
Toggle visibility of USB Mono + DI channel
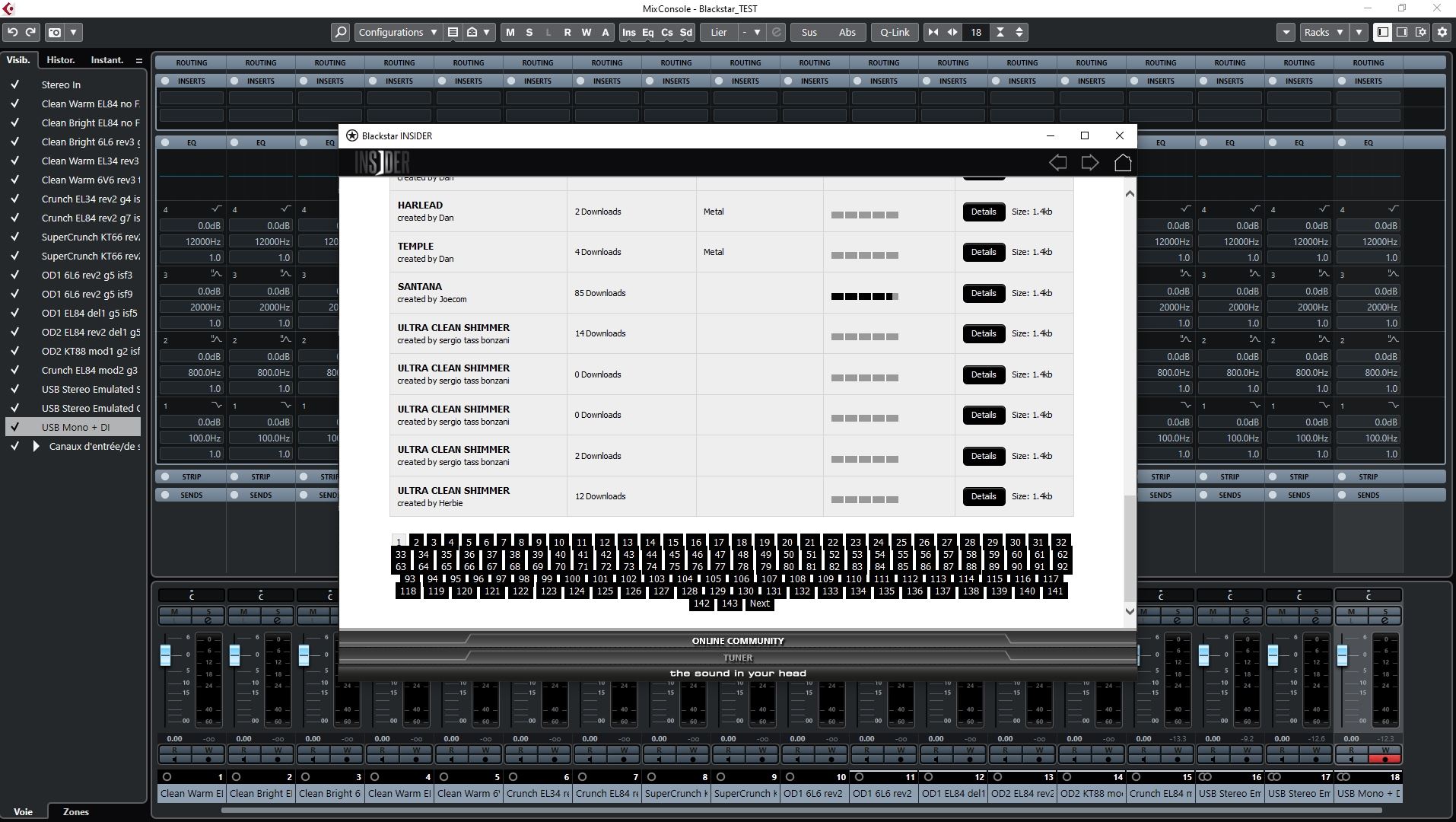tap(14, 427)
